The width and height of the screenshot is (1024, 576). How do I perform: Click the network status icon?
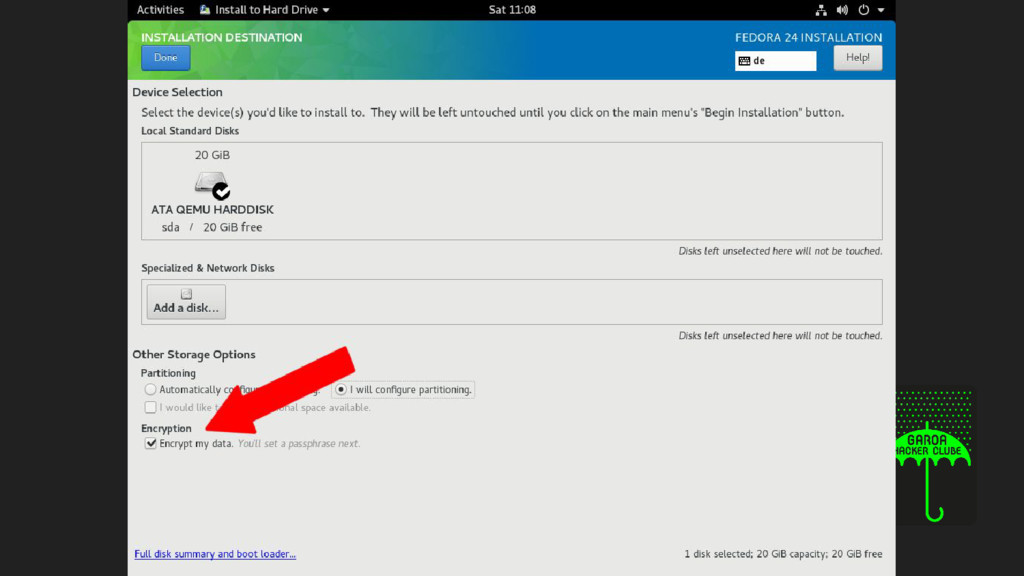pos(821,10)
